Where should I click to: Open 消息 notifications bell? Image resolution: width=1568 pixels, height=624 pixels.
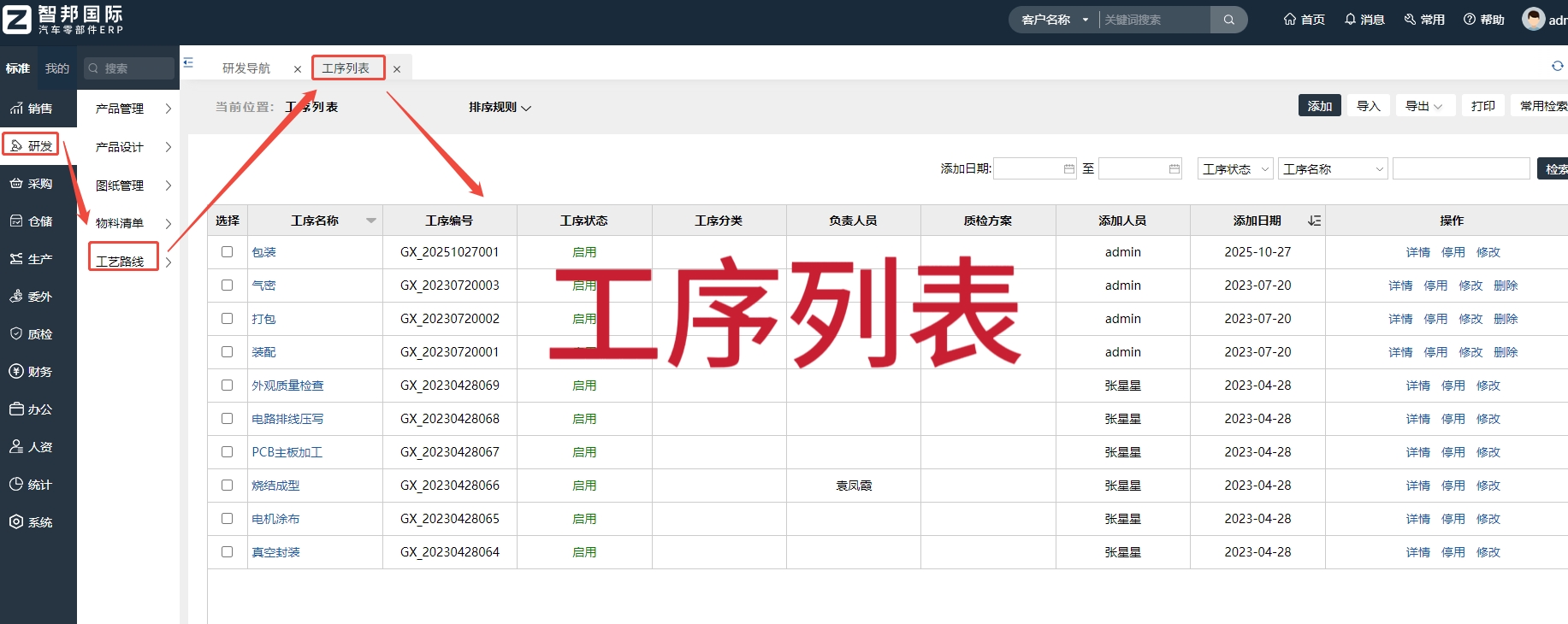click(1364, 20)
